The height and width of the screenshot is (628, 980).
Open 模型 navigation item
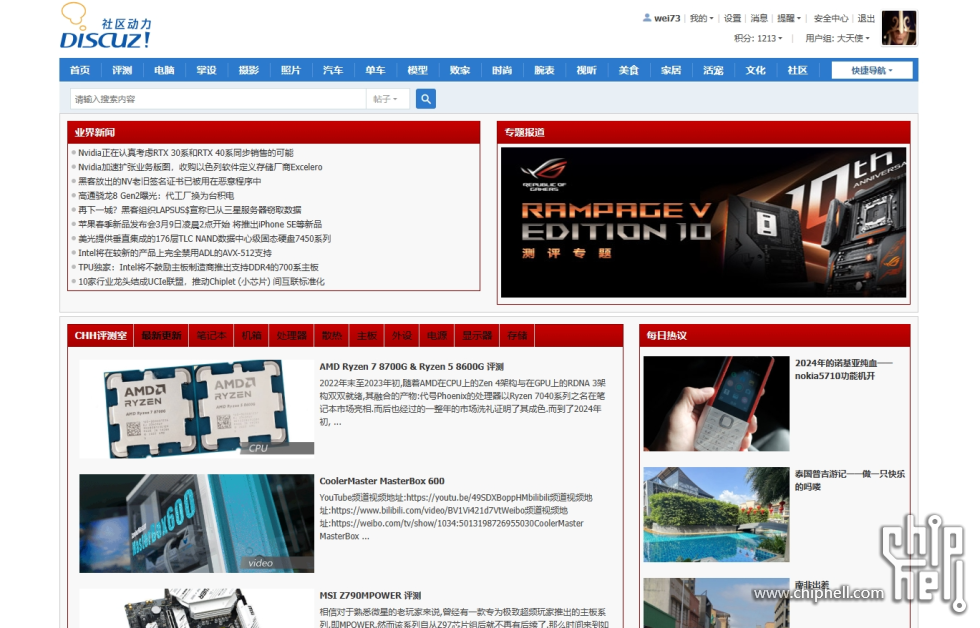click(x=418, y=71)
